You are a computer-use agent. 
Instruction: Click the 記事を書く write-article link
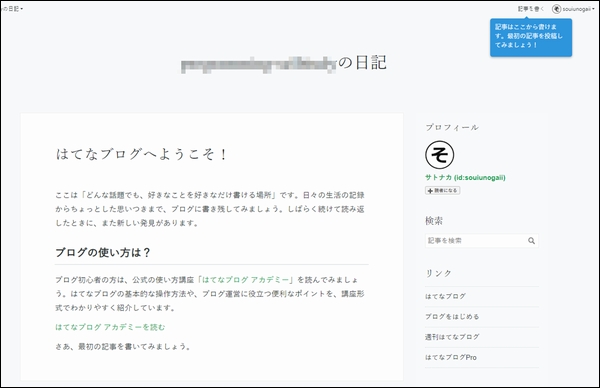click(x=531, y=9)
